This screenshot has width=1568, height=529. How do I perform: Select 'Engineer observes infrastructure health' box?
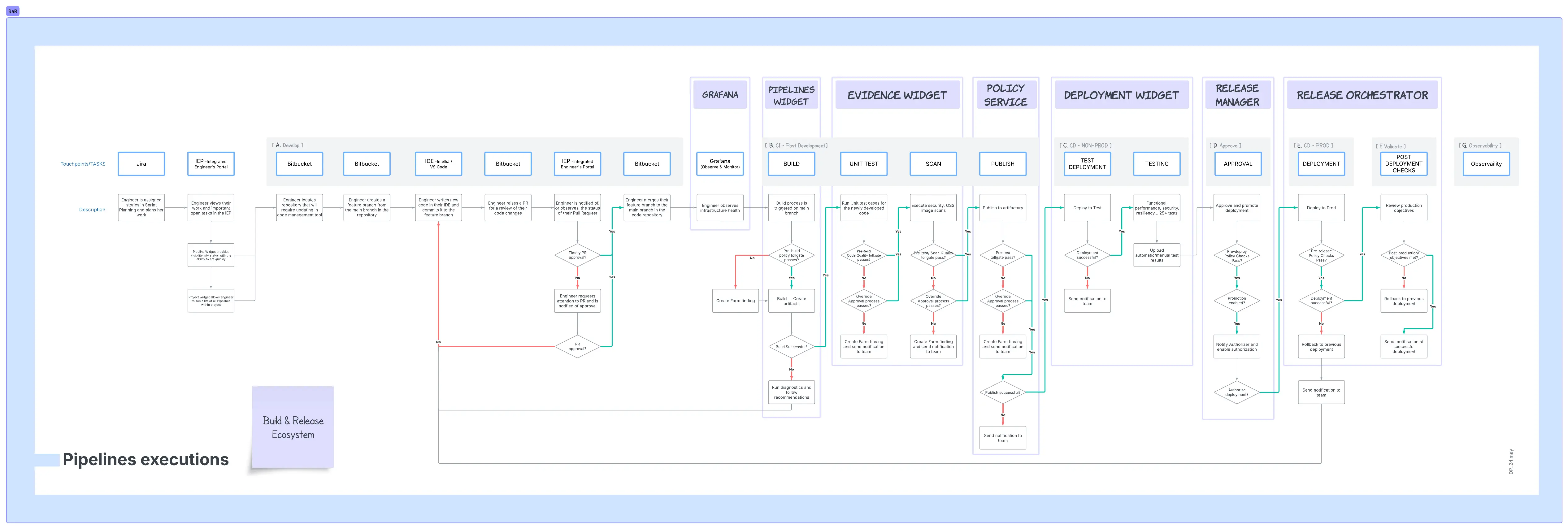click(720, 208)
